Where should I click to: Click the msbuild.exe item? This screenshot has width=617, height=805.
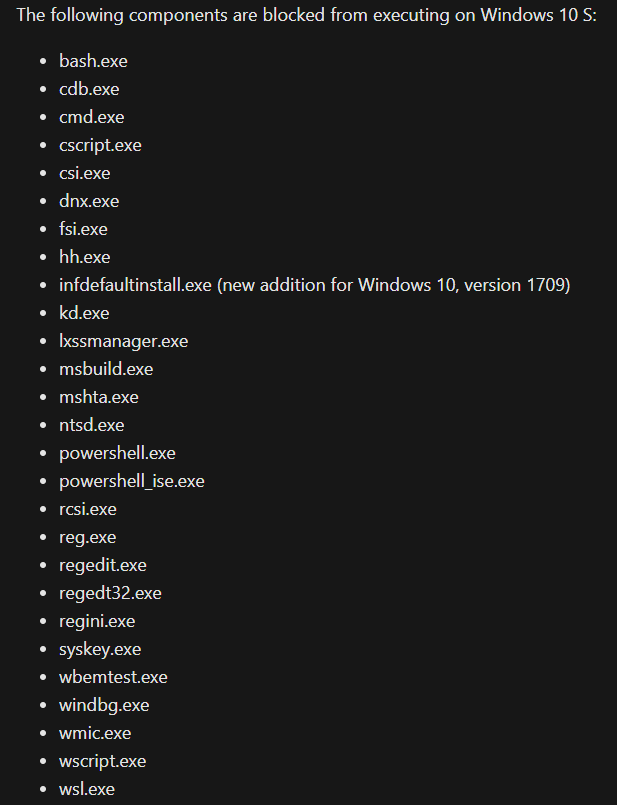coord(106,369)
